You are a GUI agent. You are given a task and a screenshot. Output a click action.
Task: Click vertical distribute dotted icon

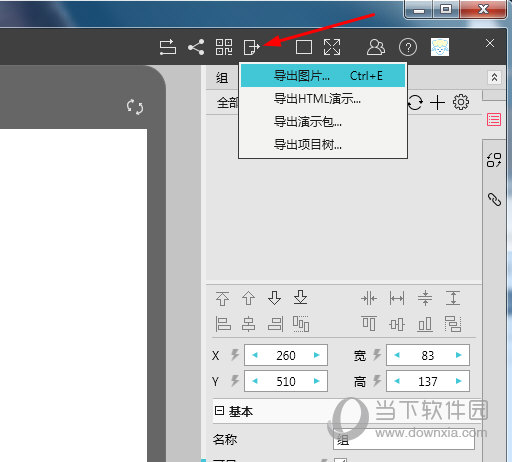point(453,324)
